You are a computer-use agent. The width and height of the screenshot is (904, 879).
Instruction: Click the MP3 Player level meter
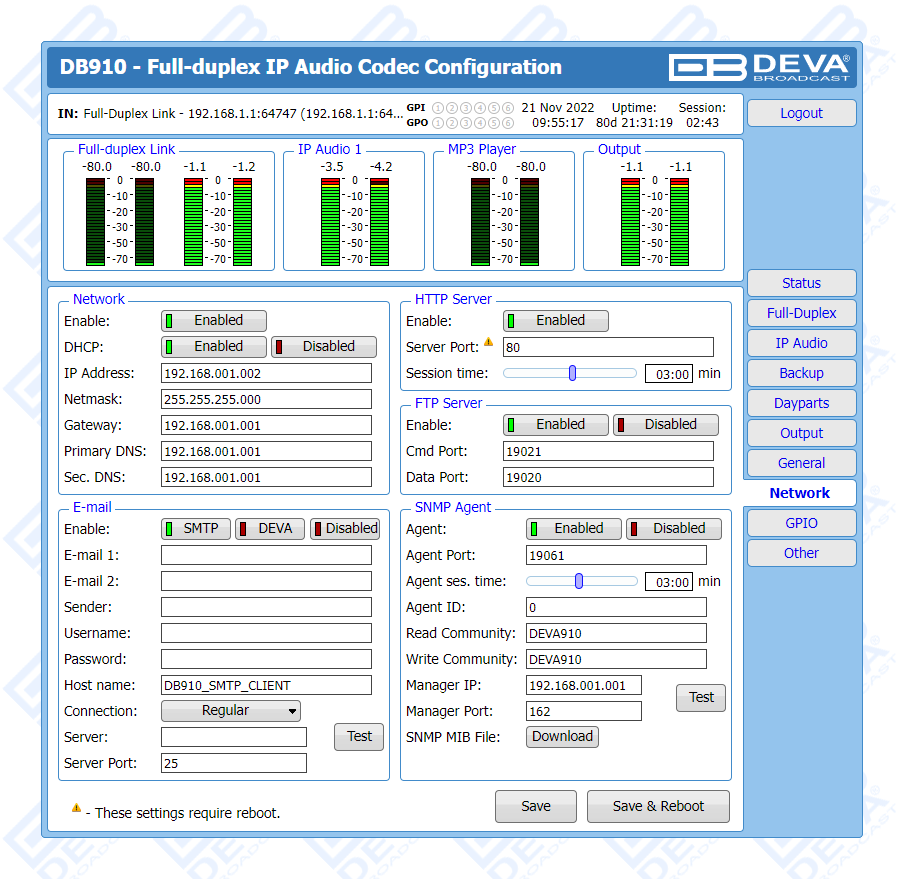(x=505, y=221)
